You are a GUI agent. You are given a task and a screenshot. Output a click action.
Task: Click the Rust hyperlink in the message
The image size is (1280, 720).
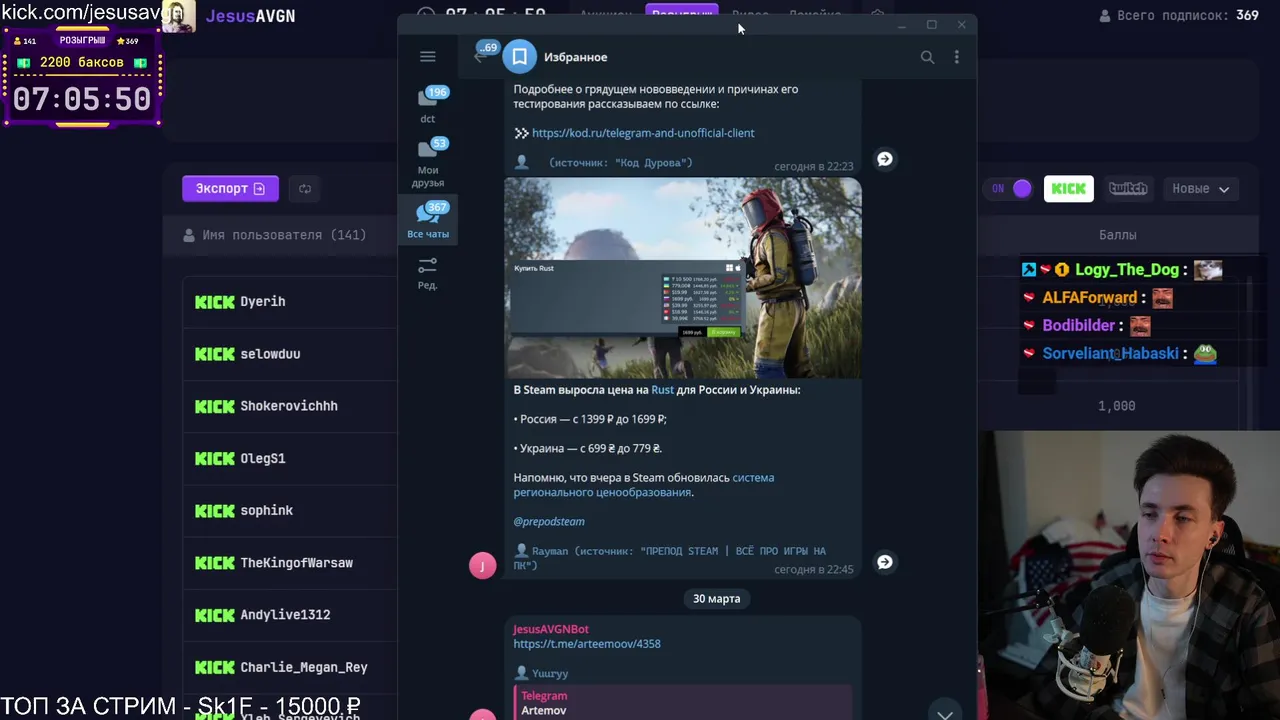[x=662, y=390]
